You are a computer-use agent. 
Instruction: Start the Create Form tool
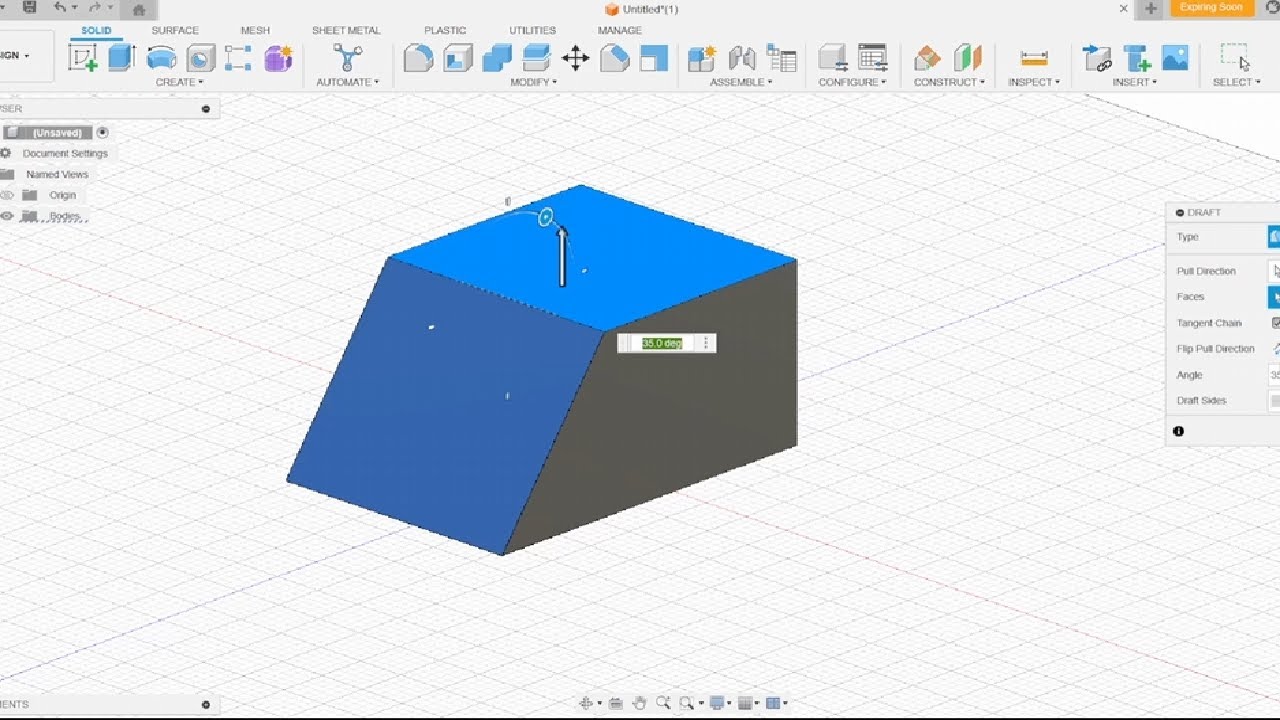pyautogui.click(x=278, y=58)
